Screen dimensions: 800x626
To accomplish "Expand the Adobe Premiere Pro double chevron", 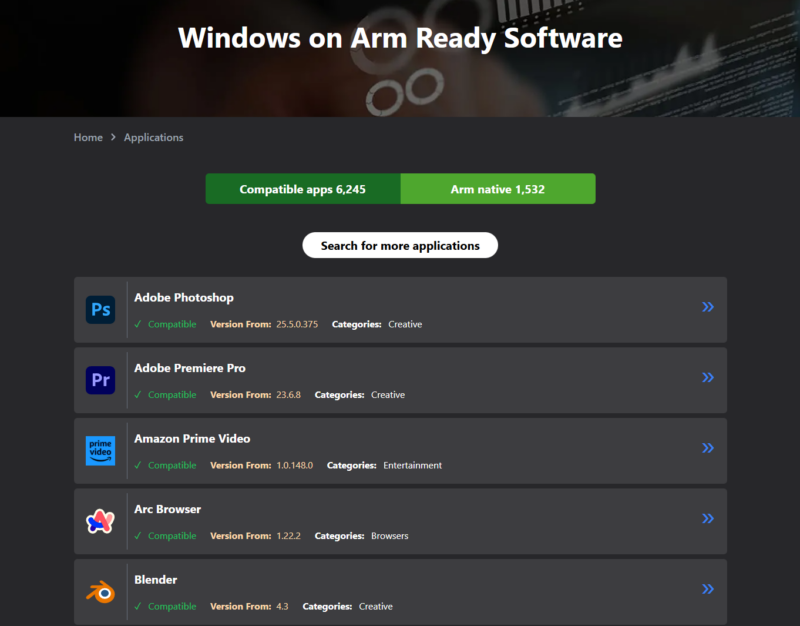I will (708, 377).
